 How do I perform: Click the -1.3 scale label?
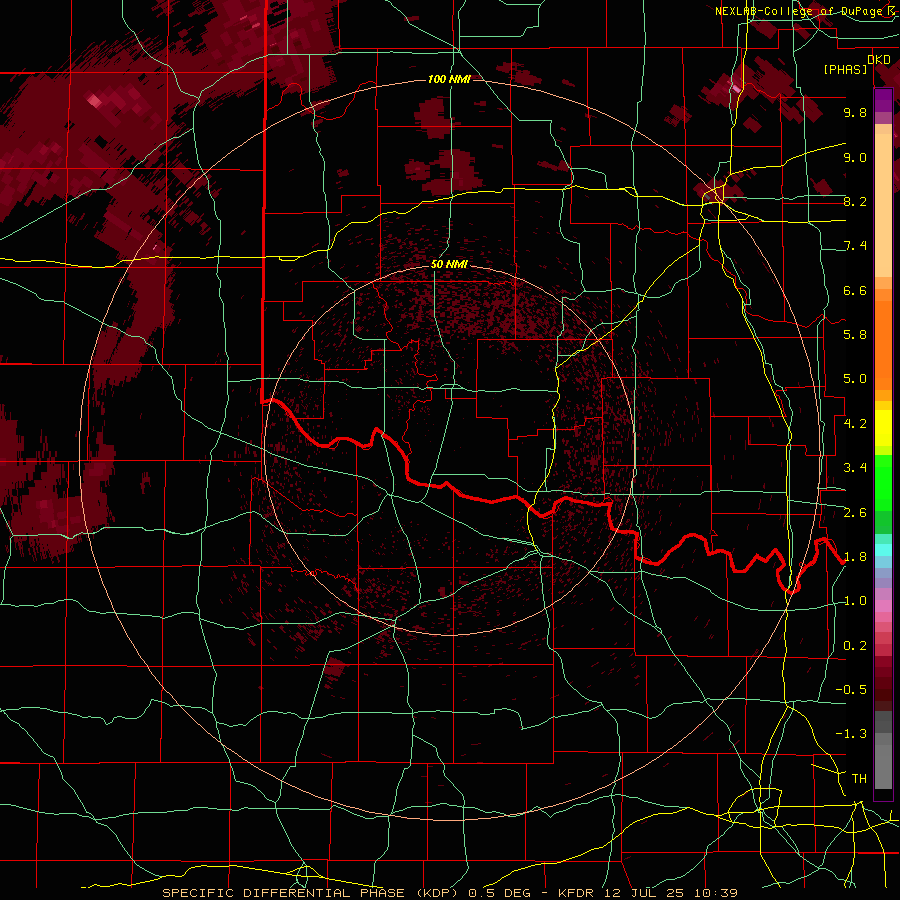click(x=851, y=734)
